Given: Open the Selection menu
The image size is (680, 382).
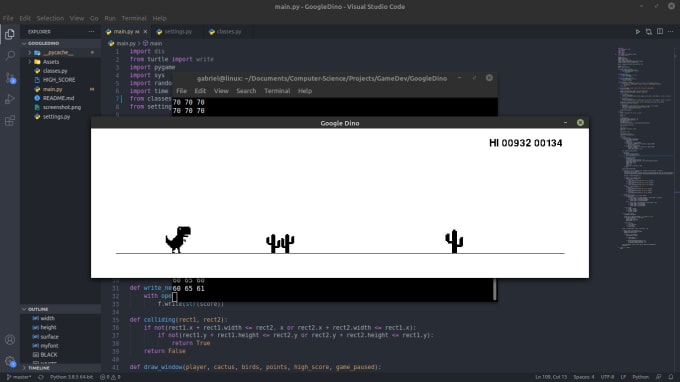Looking at the screenshot, I should tap(50, 18).
